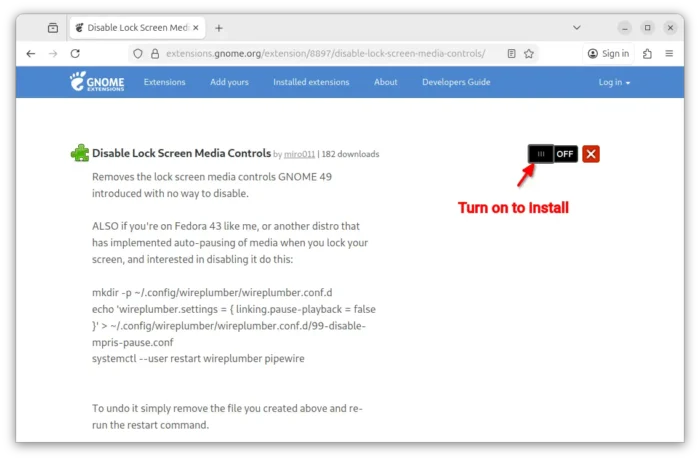Click the green puzzle piece extension icon

79,154
